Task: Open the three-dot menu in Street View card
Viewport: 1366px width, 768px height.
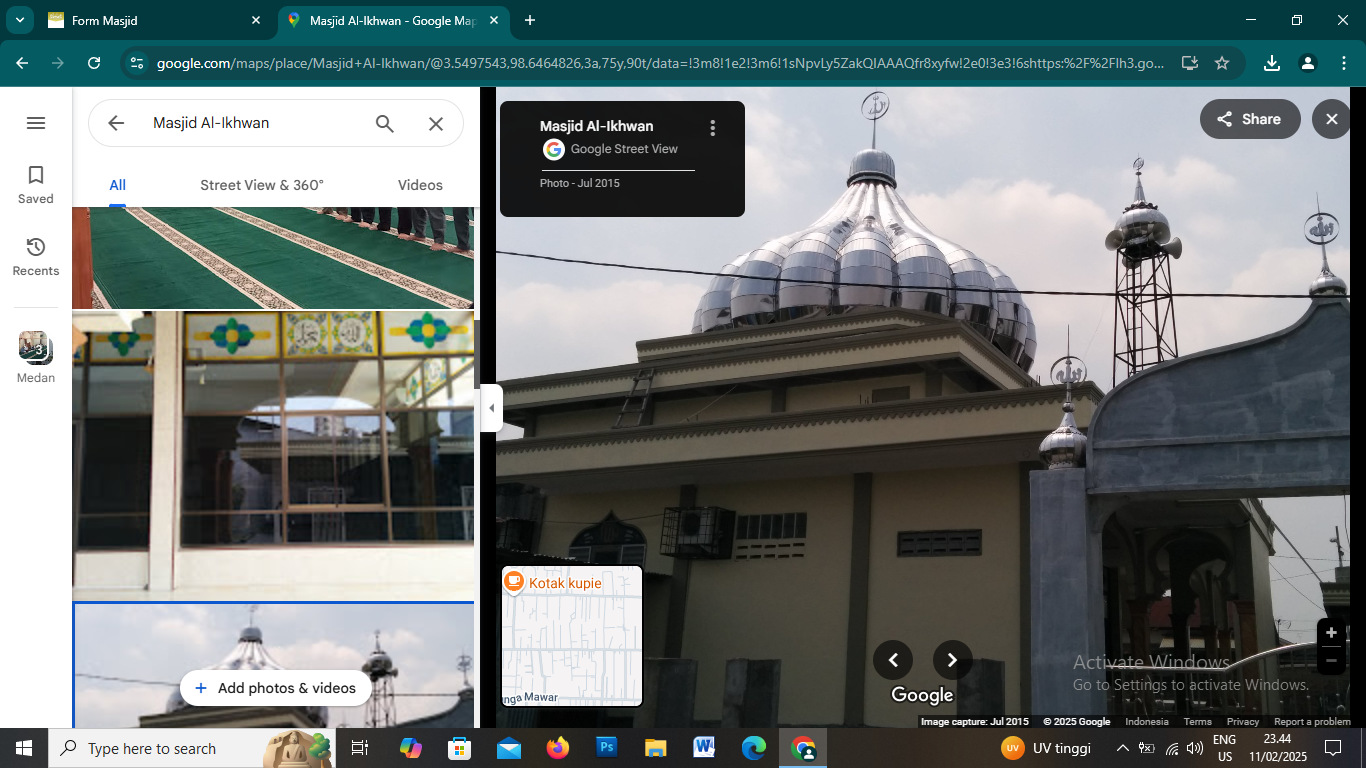Action: 713,128
